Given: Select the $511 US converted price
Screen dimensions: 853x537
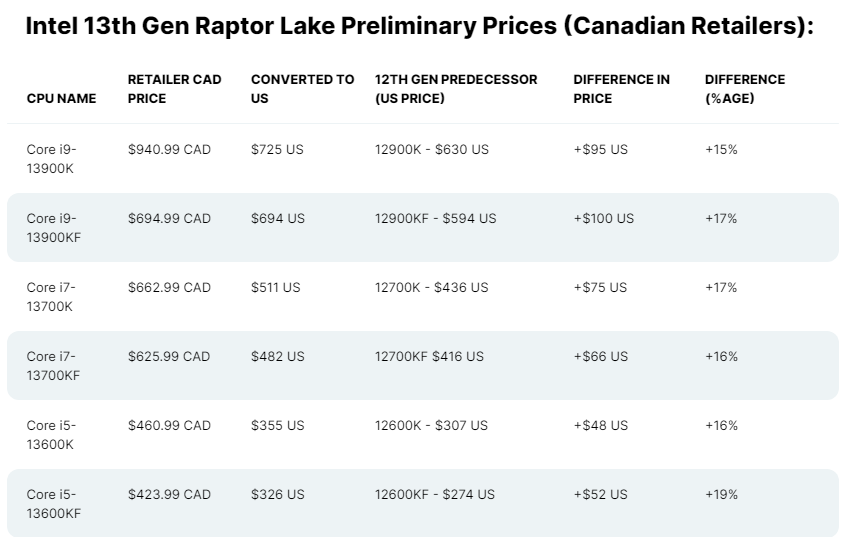Looking at the screenshot, I should point(276,288).
